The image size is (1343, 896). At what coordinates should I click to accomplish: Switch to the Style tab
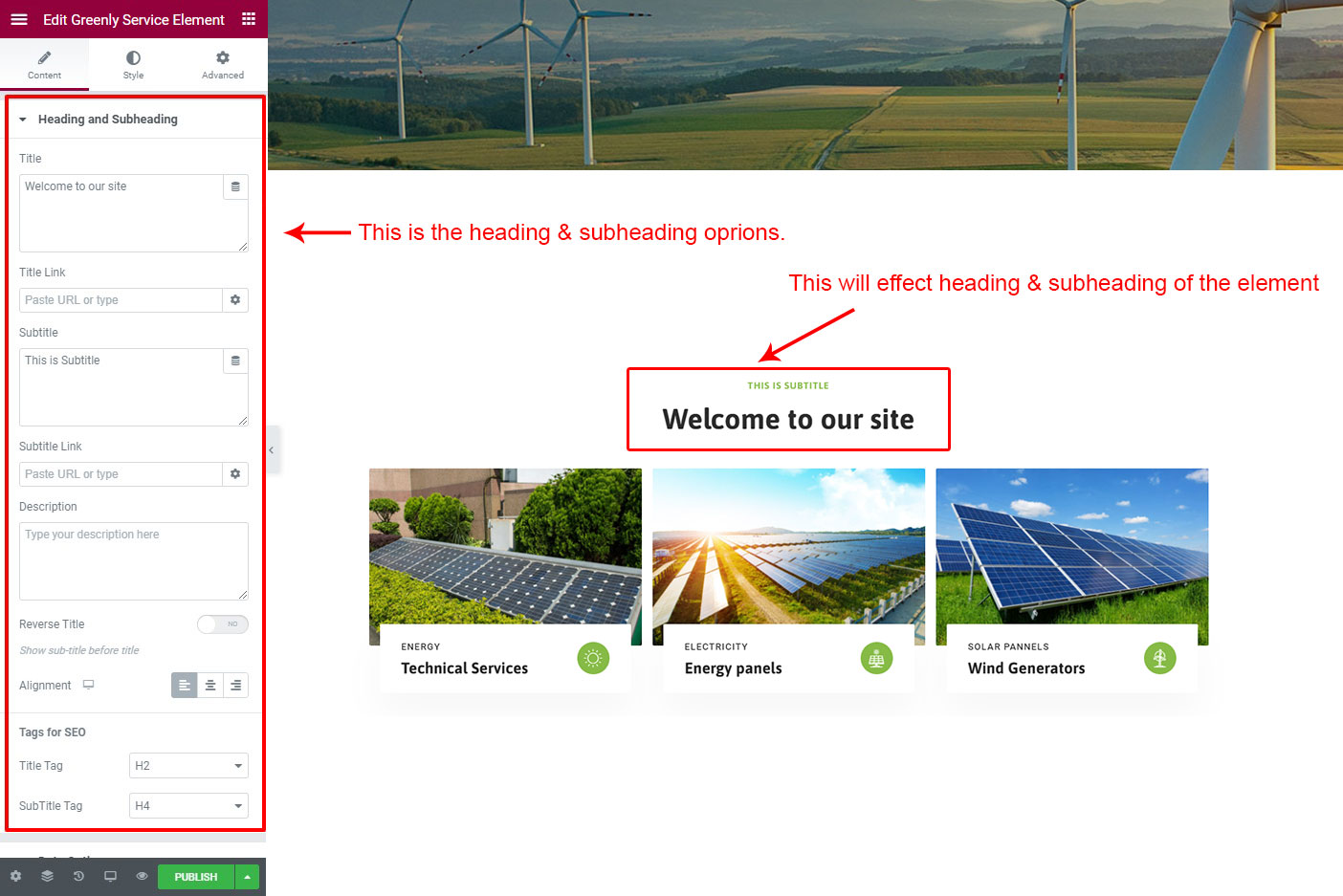click(133, 65)
